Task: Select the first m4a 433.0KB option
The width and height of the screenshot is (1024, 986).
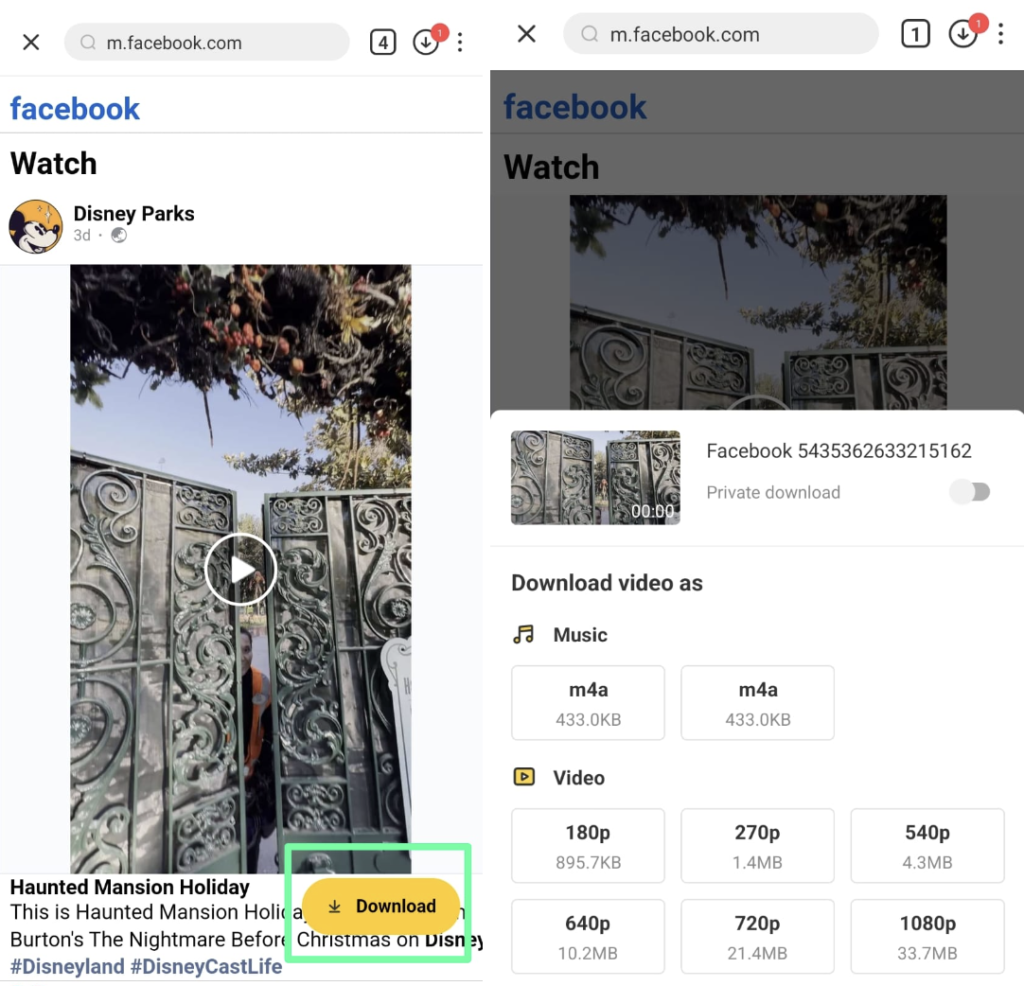Action: (588, 703)
